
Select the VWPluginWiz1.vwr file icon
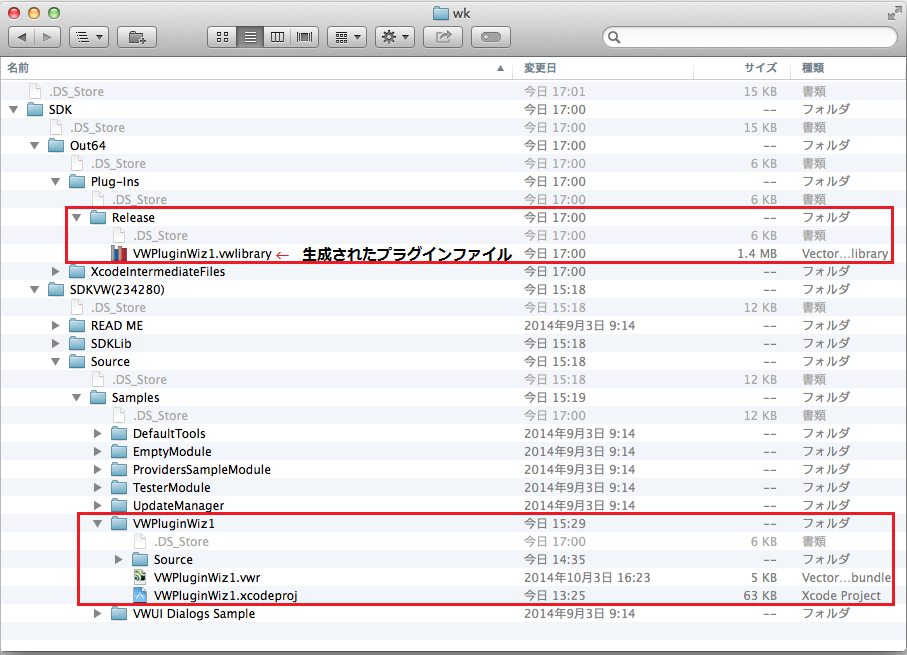click(140, 577)
